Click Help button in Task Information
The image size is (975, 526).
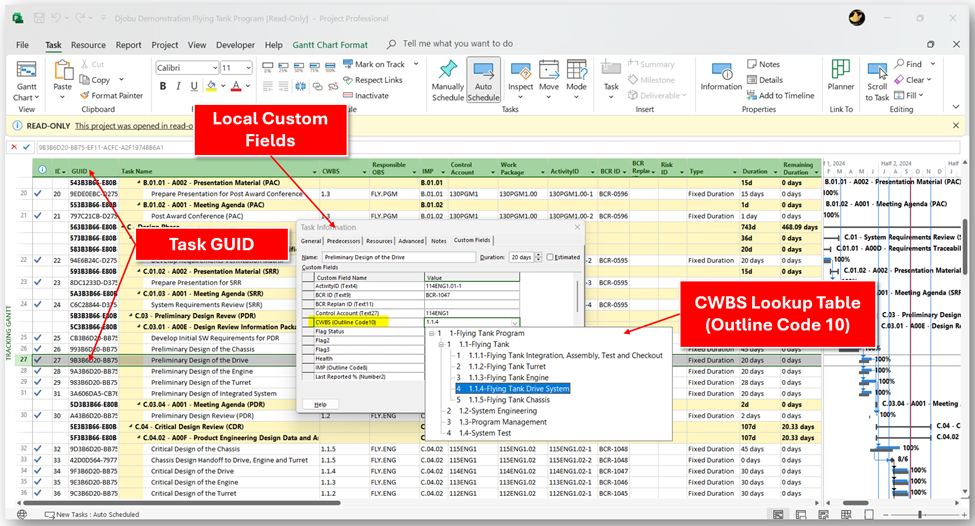pos(320,404)
